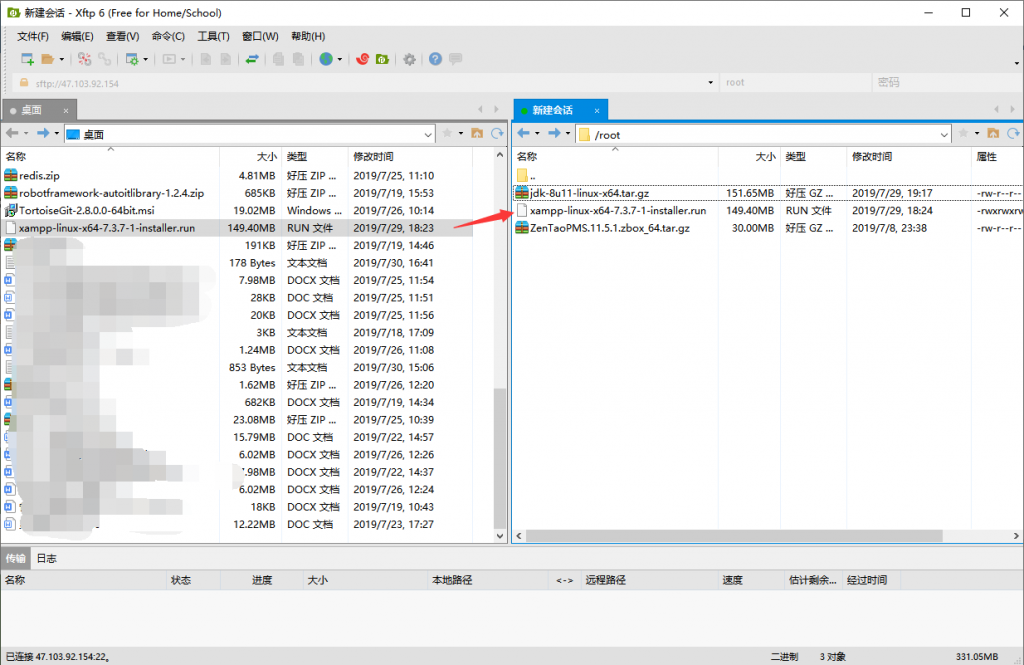The image size is (1024, 665).
Task: Click the green Xftp launcher icon
Action: [383, 59]
